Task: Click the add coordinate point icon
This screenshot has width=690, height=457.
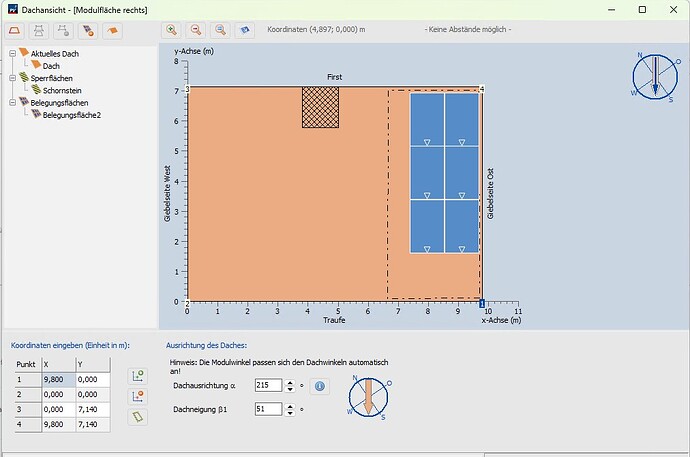Action: point(138,376)
